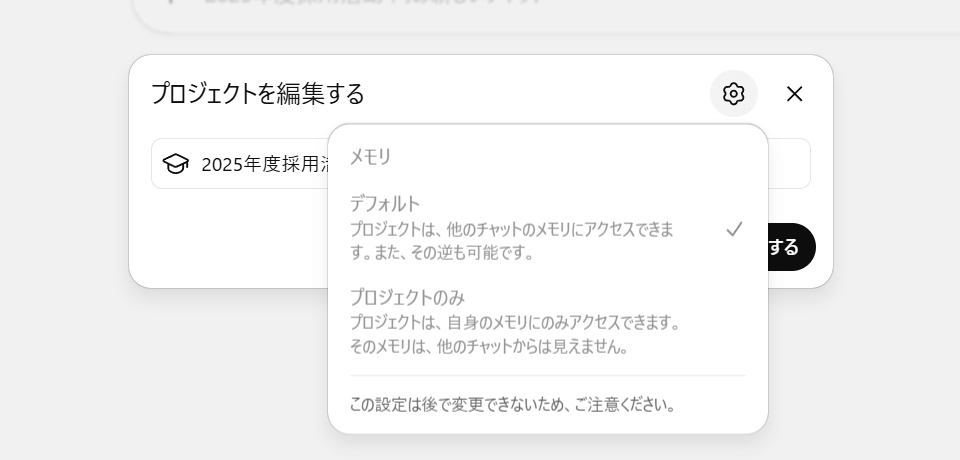Click the graduation cap project icon
The height and width of the screenshot is (460, 960).
tap(176, 164)
